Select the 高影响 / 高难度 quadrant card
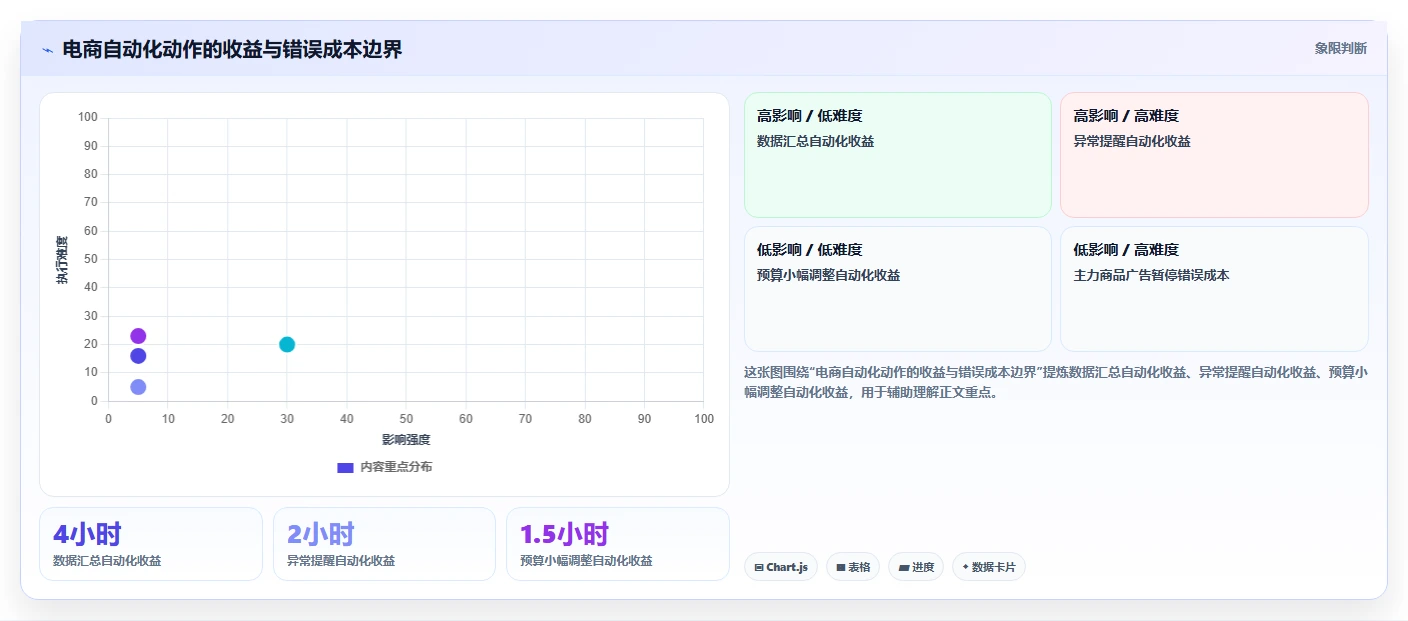The image size is (1408, 621). point(1214,155)
